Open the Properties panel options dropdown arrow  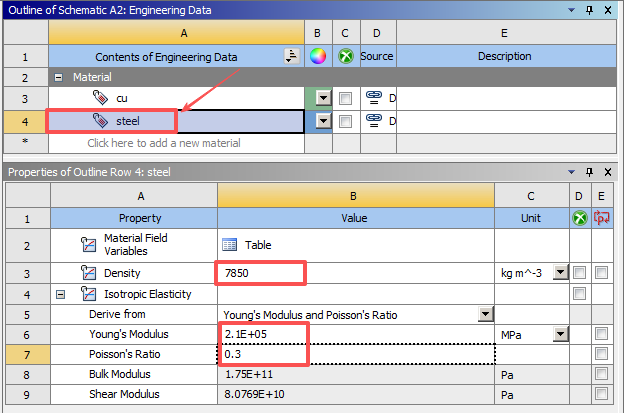click(x=571, y=172)
